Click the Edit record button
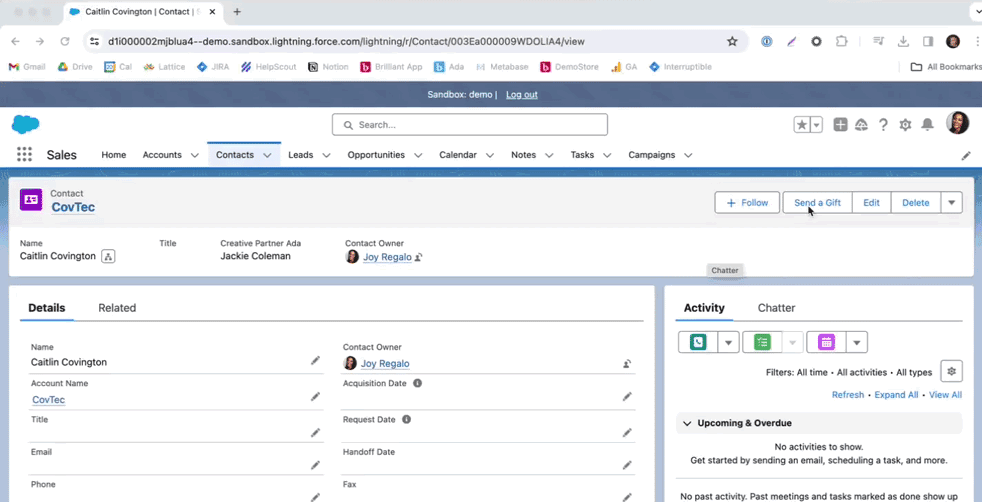The width and height of the screenshot is (982, 502). pyautogui.click(x=871, y=203)
